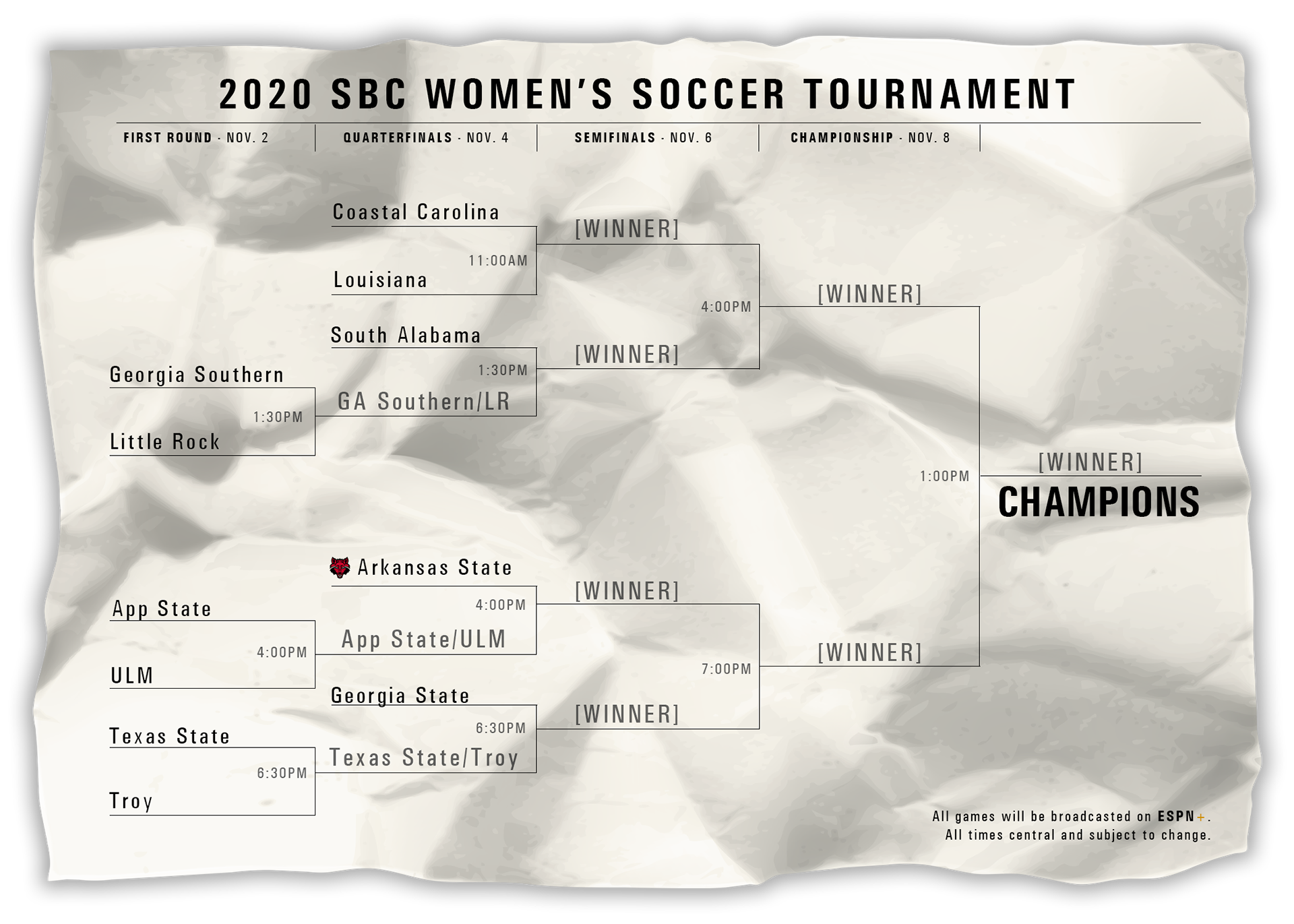Select South Alabama in the quarterfinals
The width and height of the screenshot is (1294, 924).
point(406,335)
